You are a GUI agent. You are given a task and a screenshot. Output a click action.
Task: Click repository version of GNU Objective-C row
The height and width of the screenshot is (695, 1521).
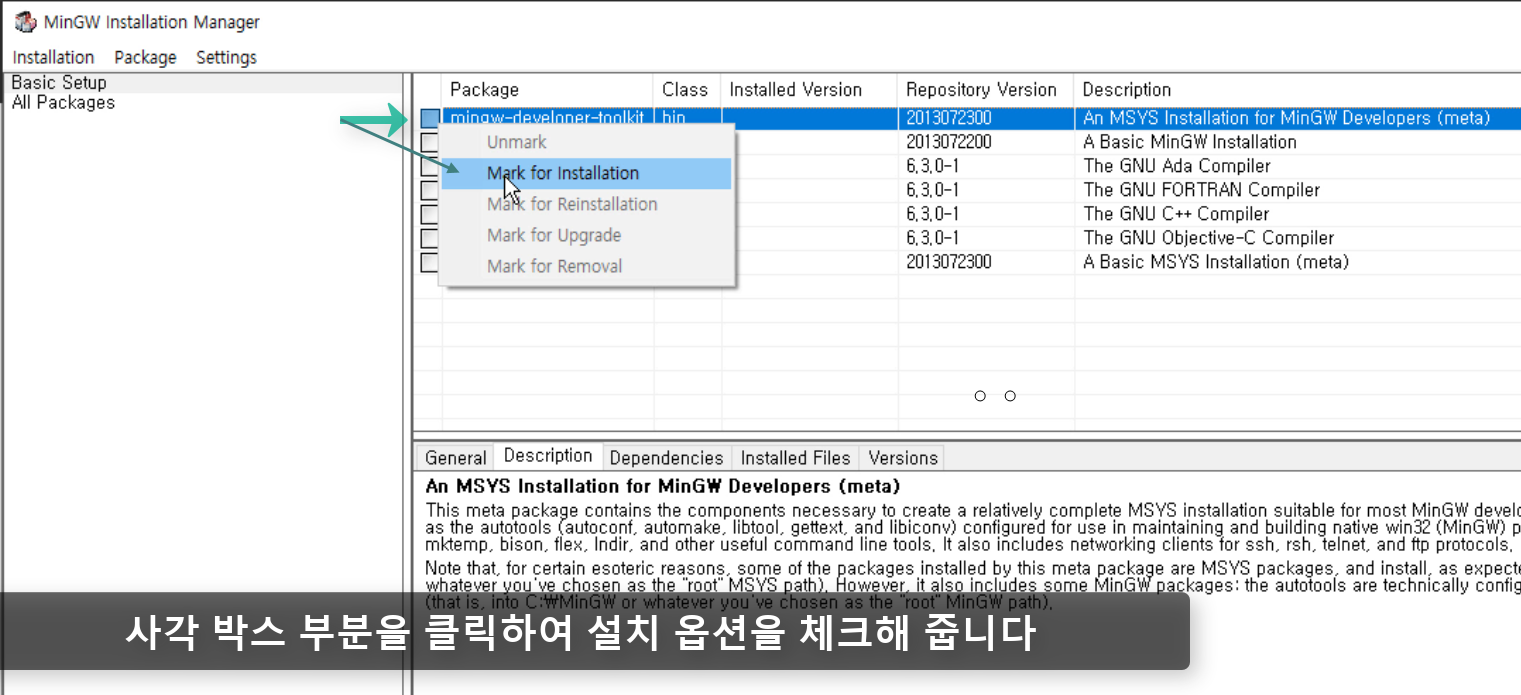tap(933, 238)
